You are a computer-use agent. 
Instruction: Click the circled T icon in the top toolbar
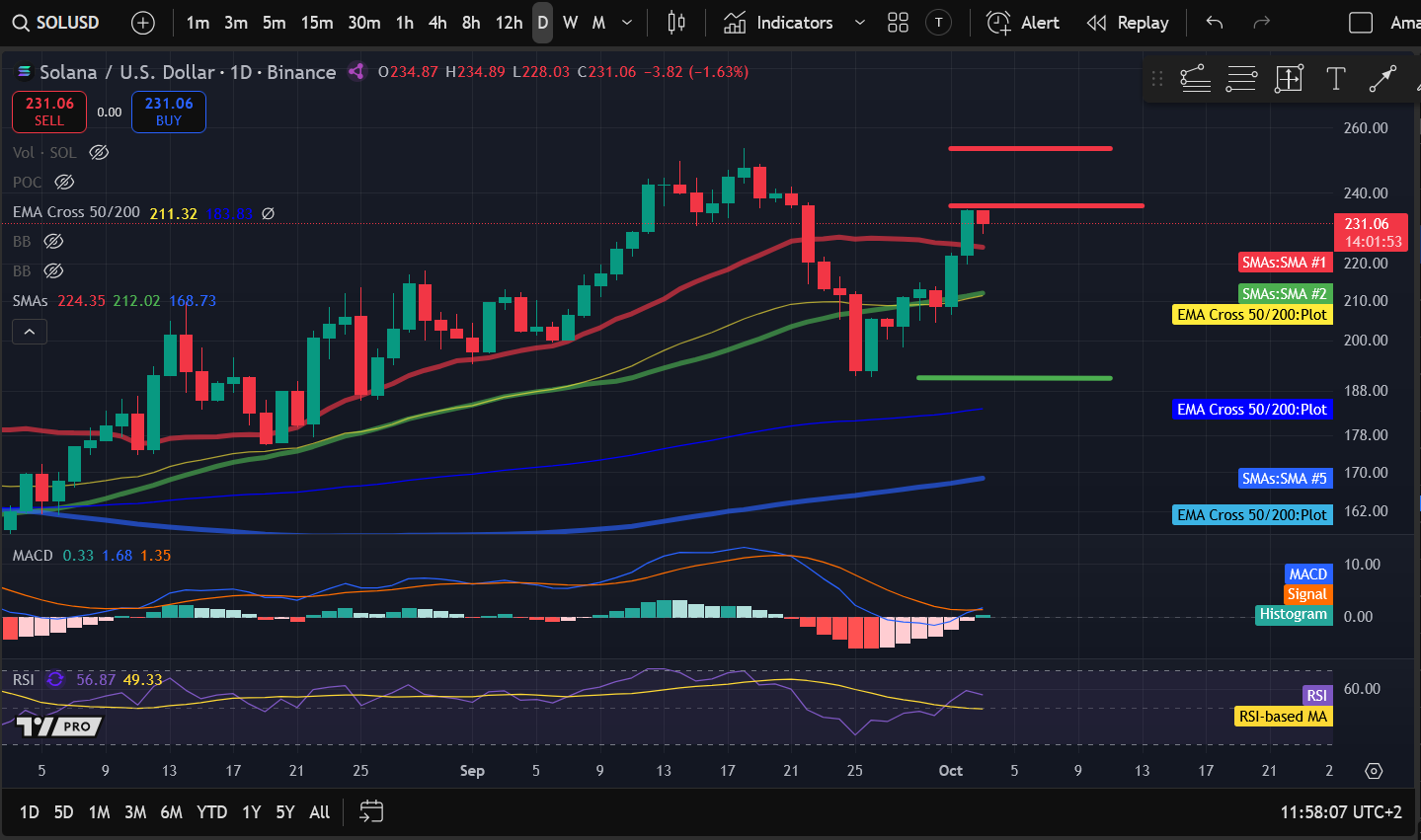point(939,23)
